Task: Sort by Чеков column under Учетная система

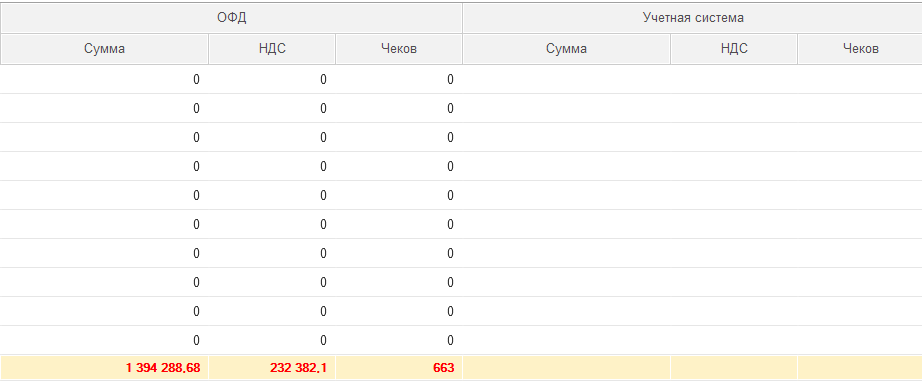Action: click(860, 49)
